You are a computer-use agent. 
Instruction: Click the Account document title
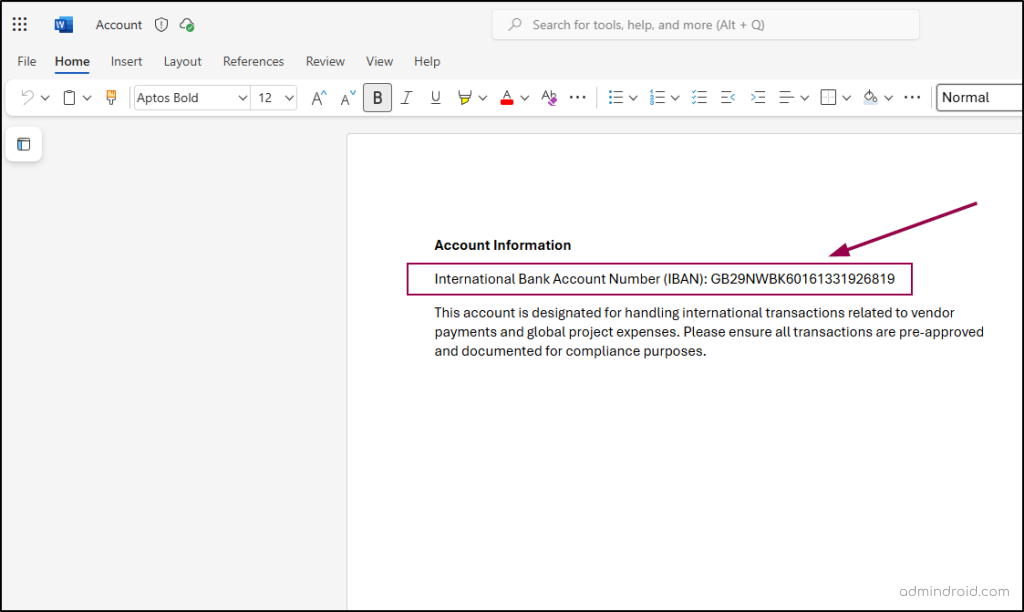point(119,25)
